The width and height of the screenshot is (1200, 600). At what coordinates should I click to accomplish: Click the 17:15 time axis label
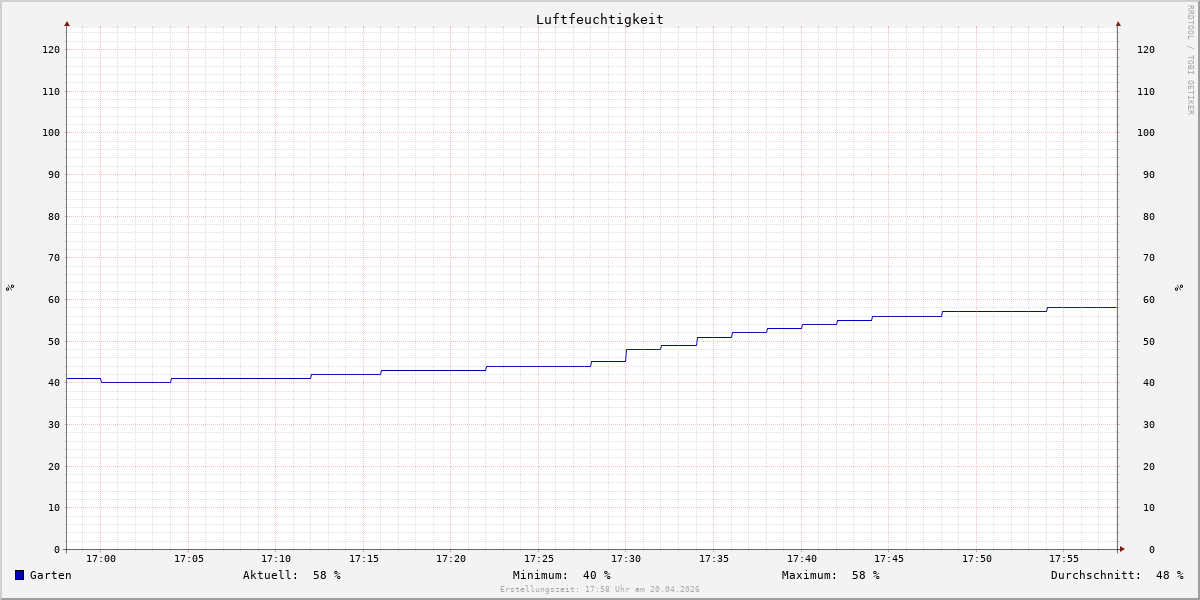pos(364,559)
